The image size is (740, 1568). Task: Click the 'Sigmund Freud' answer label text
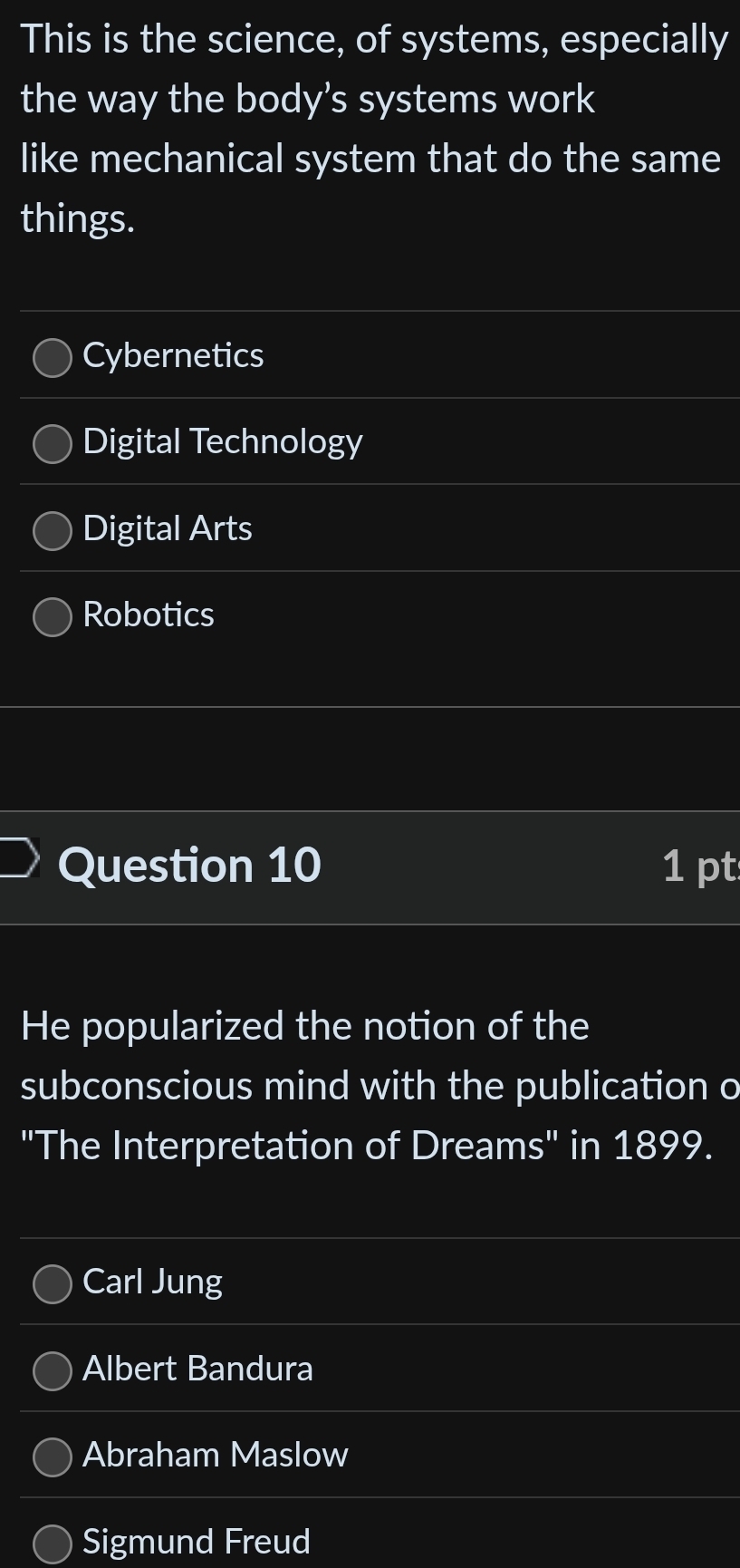click(197, 1542)
